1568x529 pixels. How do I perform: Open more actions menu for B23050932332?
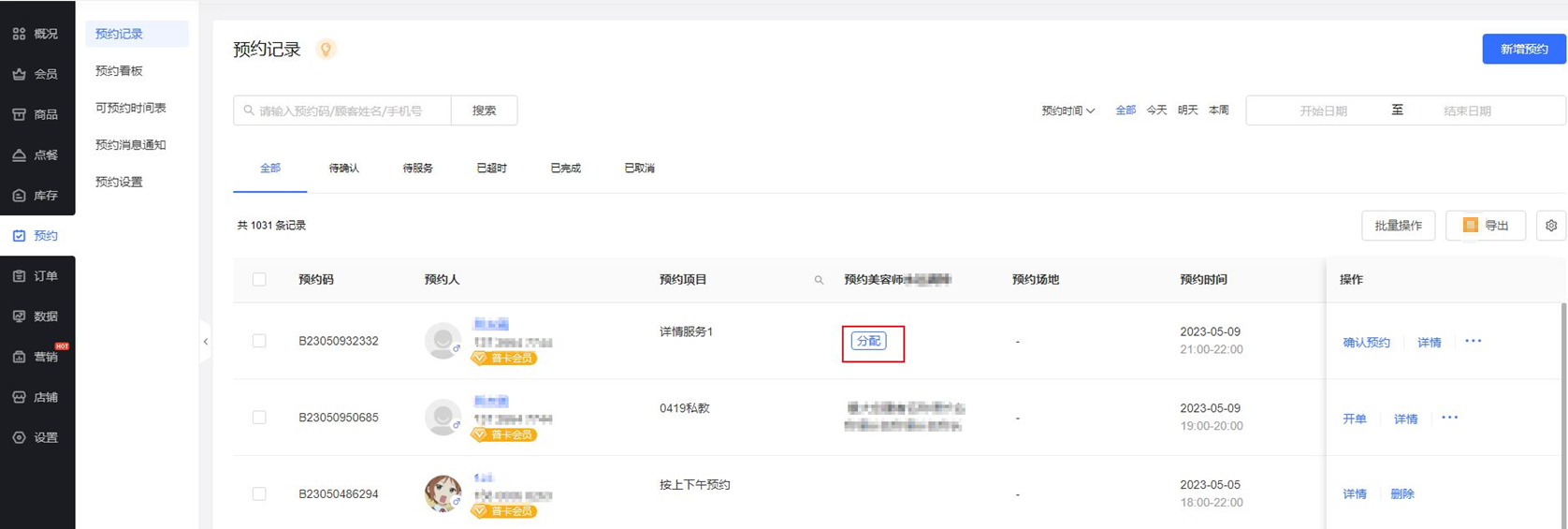(x=1473, y=342)
